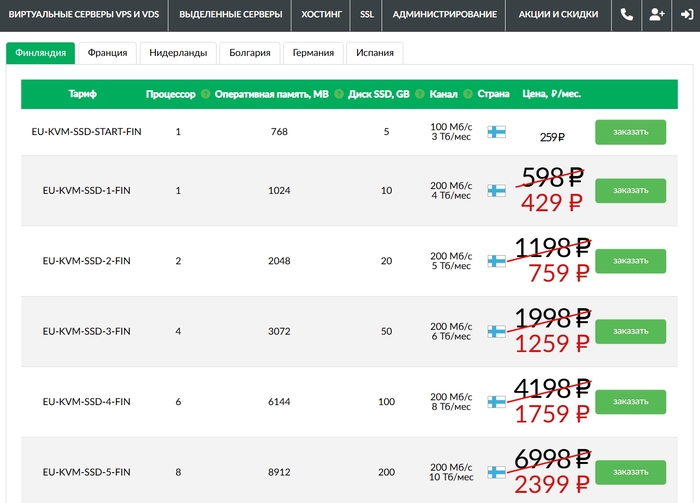This screenshot has width=700, height=503.
Task: Click the phone contact icon
Action: [x=627, y=15]
